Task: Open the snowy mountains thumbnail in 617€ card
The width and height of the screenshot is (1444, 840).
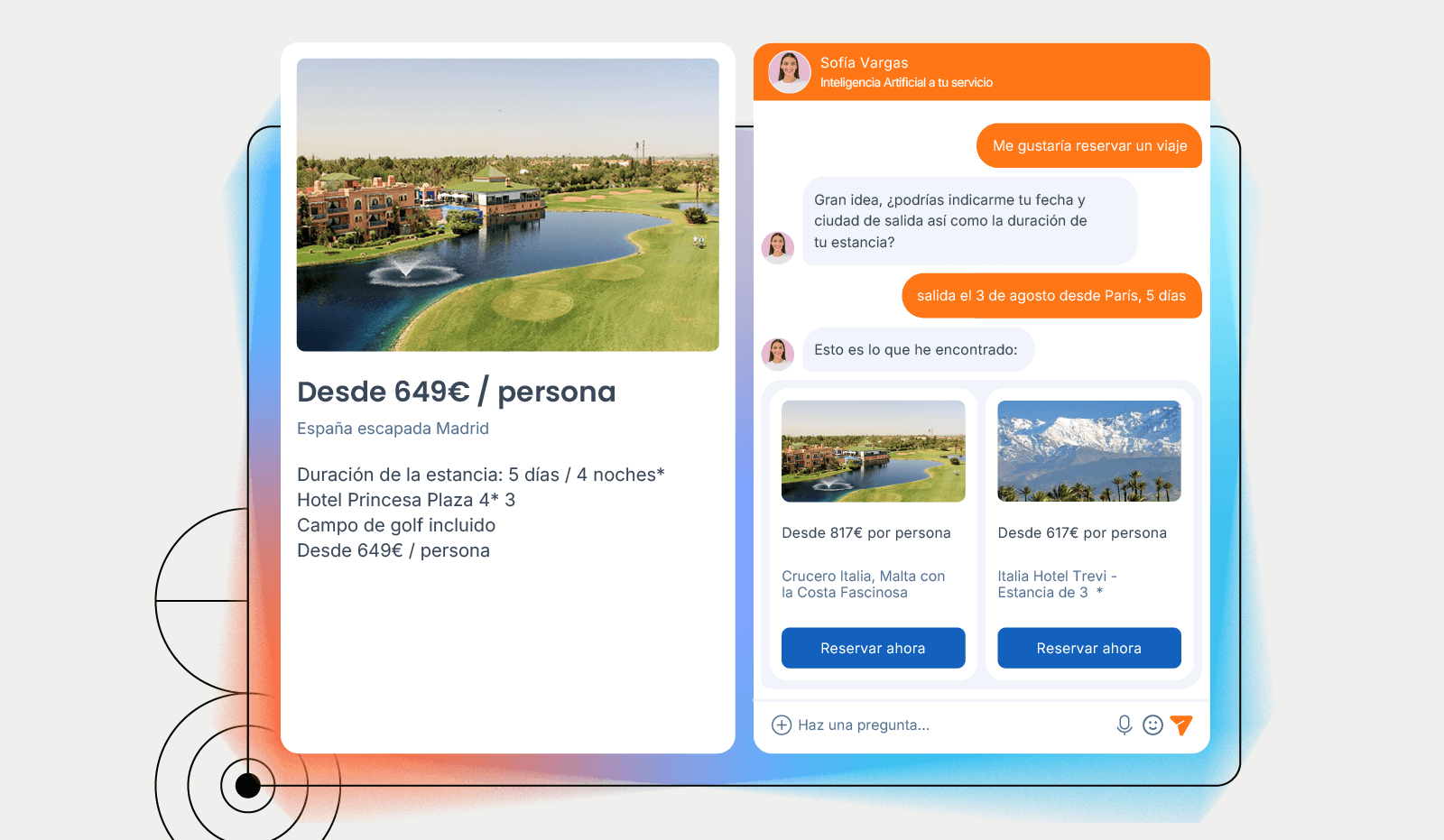Action: tap(1088, 451)
